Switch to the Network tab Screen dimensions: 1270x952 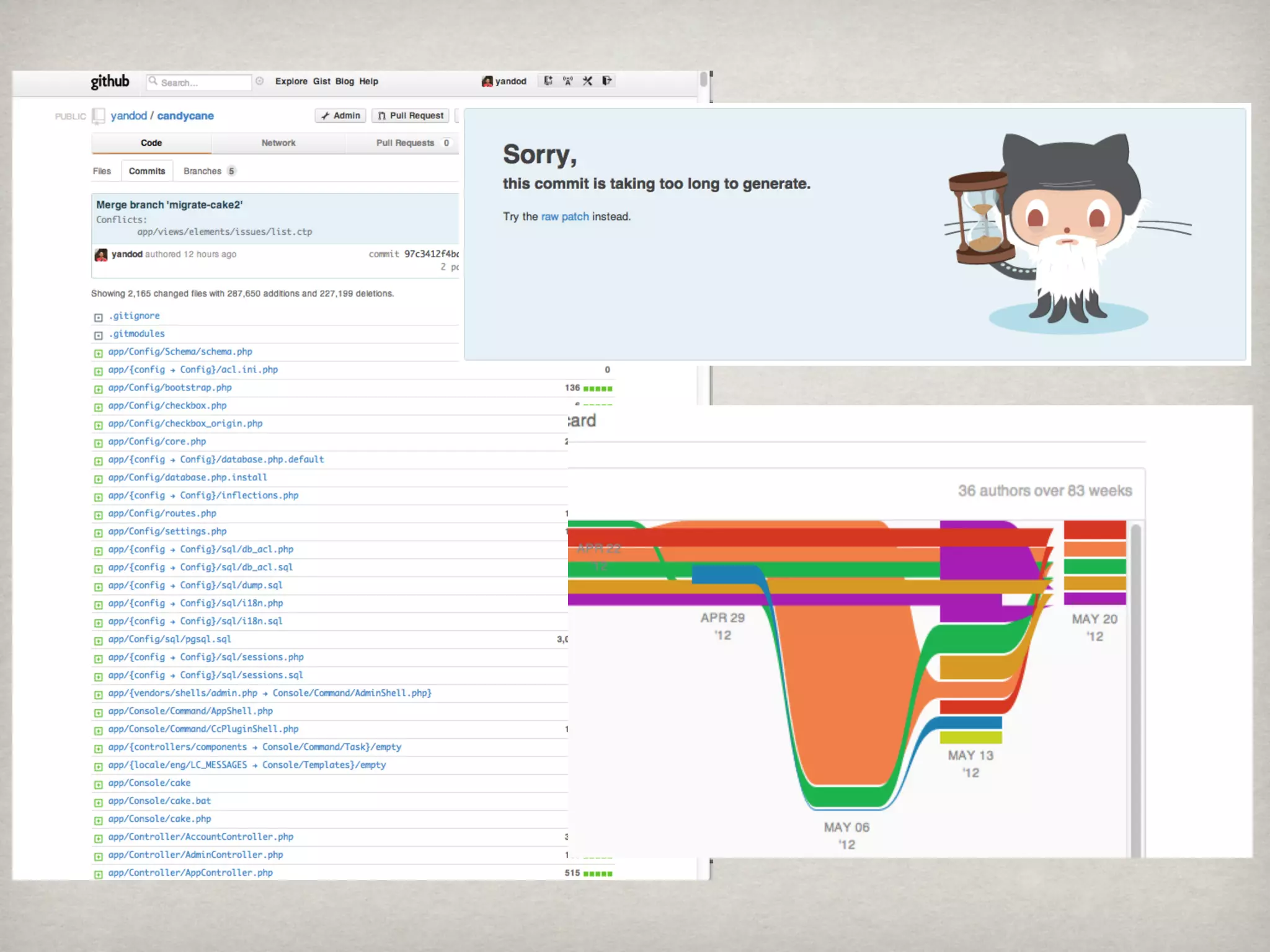[x=278, y=143]
